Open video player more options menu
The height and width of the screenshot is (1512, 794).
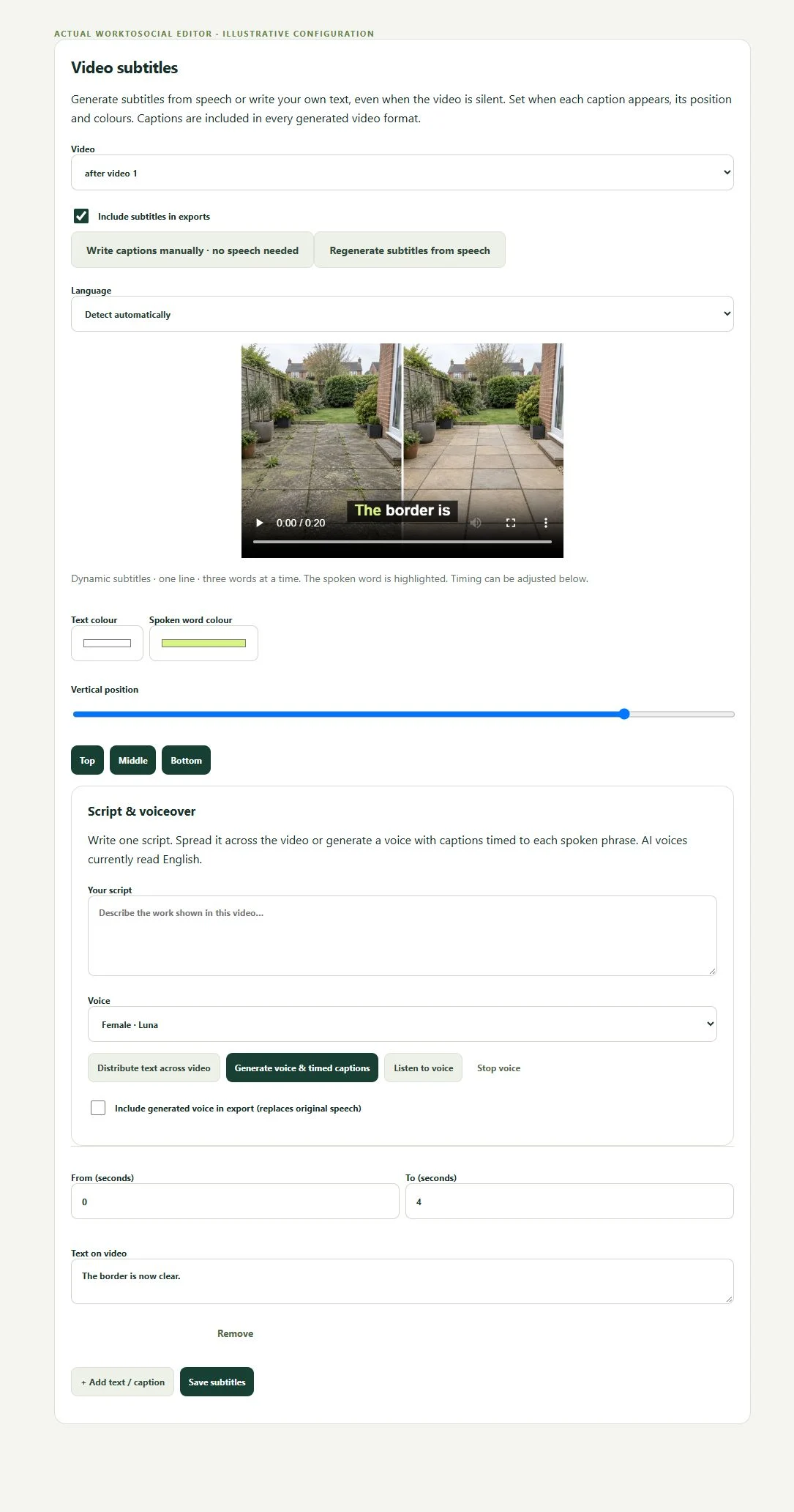(x=546, y=523)
